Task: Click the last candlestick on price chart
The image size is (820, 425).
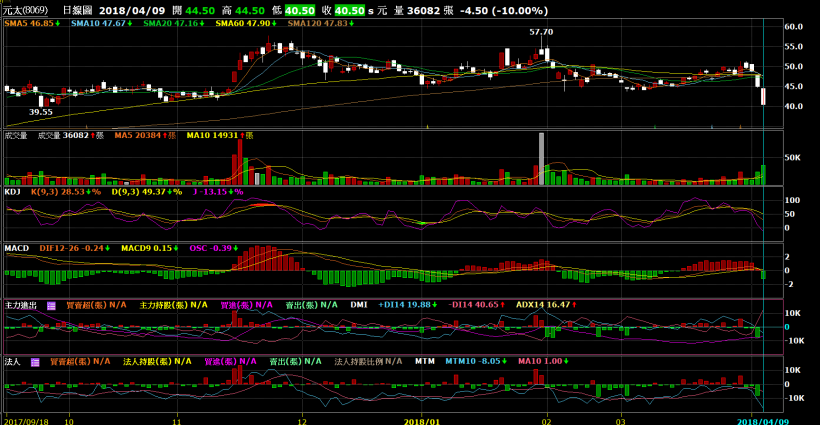Action: tap(763, 96)
